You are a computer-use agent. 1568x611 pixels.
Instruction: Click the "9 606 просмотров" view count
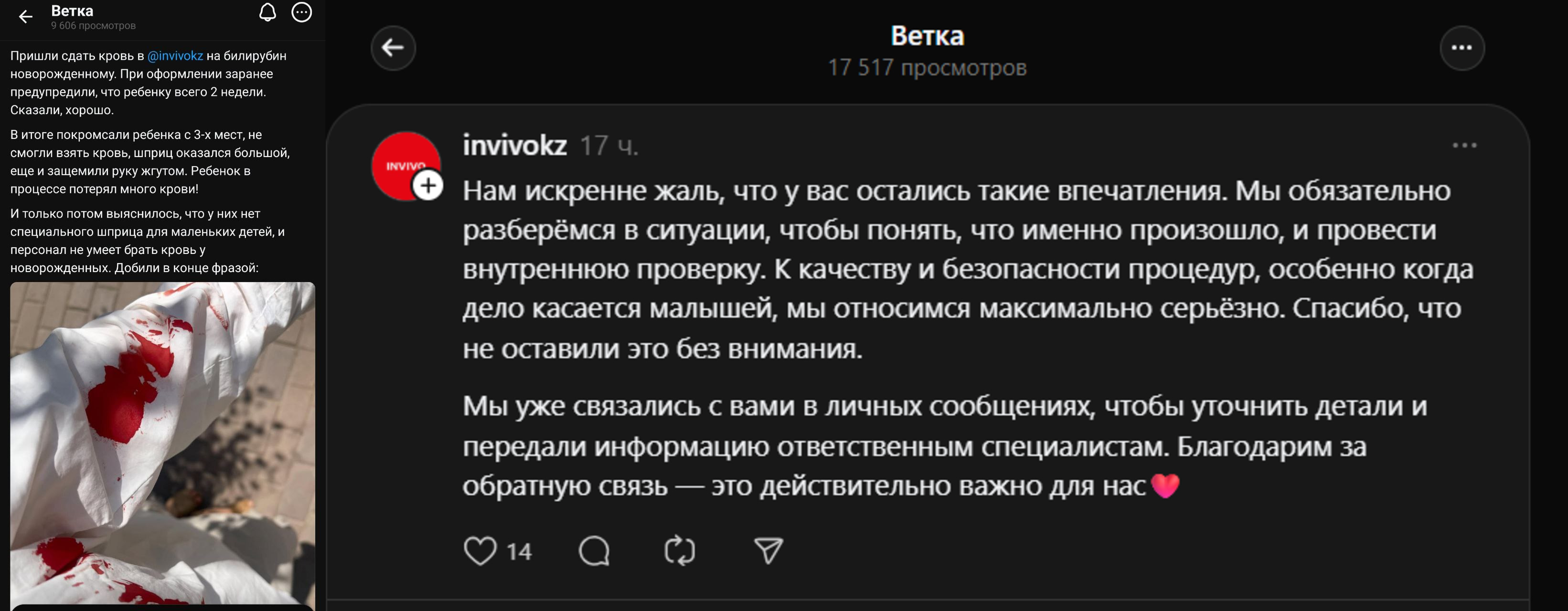93,26
